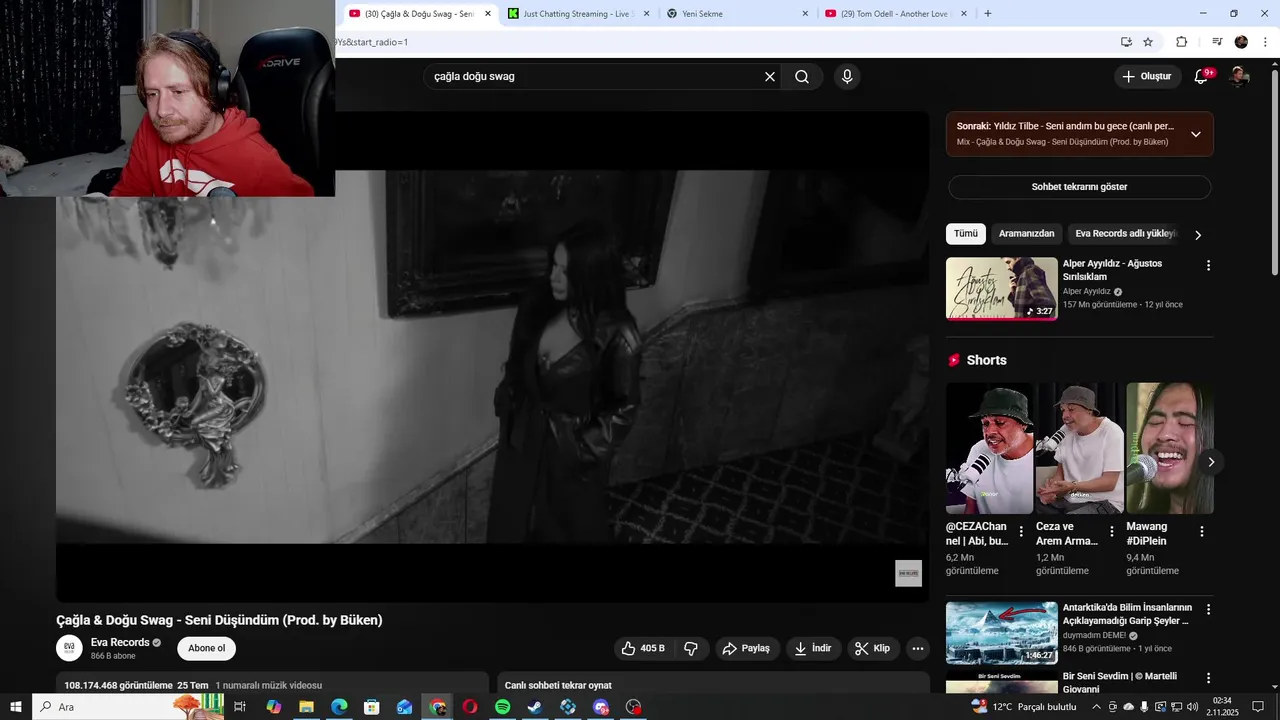This screenshot has height=720, width=1280.
Task: Close the Yeni Sekme tab
Action: [x=805, y=14]
